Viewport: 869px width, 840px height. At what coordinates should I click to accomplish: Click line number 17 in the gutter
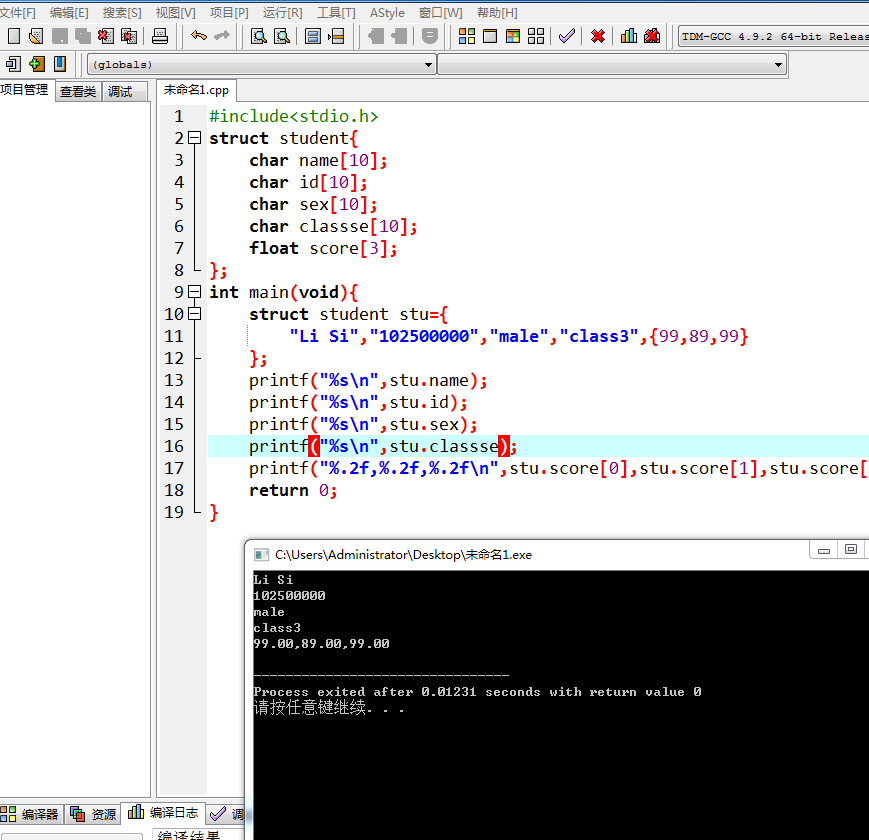tap(174, 468)
